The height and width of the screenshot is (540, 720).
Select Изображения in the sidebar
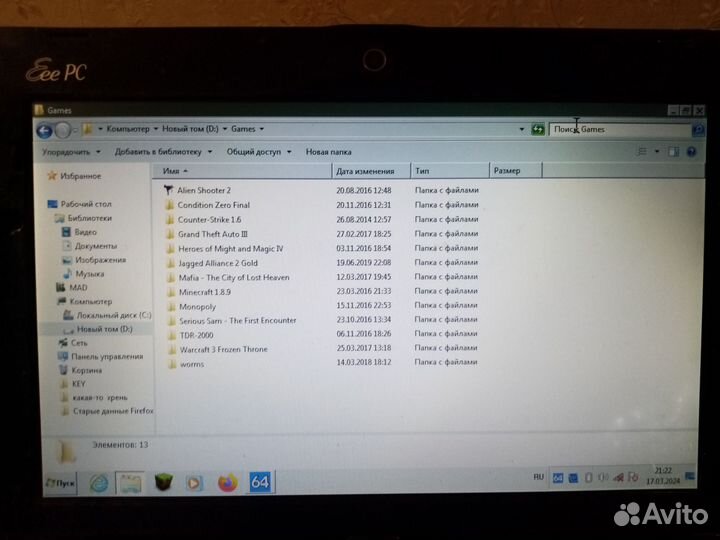(x=94, y=260)
